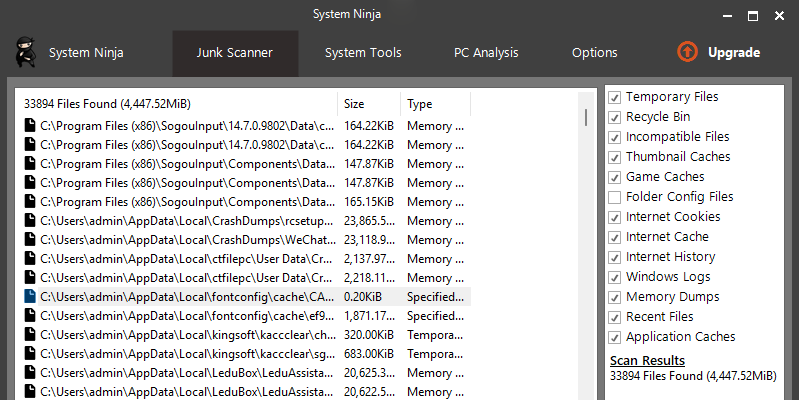Click '33894 Files Found (4,447.52MiB)' under Scan Results
799x400 pixels.
693,376
